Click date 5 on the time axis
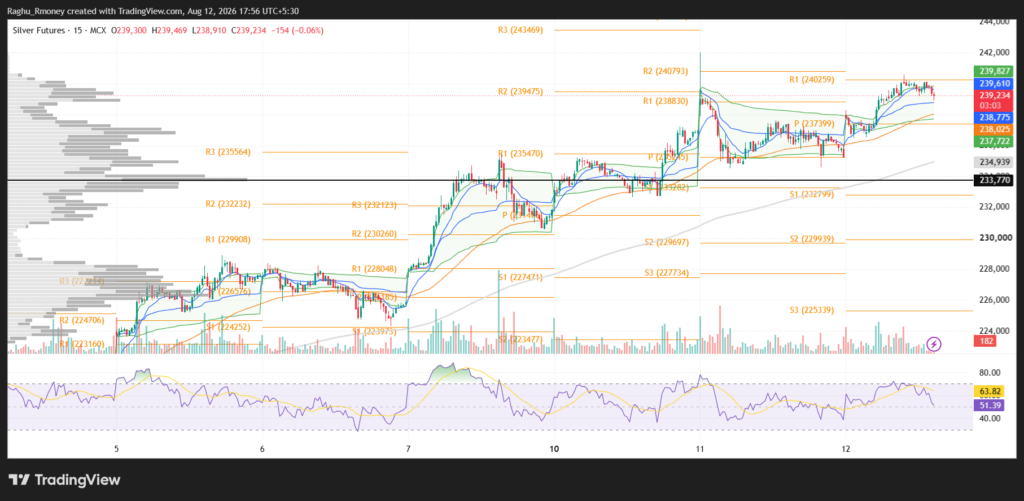1024x501 pixels. [116, 449]
